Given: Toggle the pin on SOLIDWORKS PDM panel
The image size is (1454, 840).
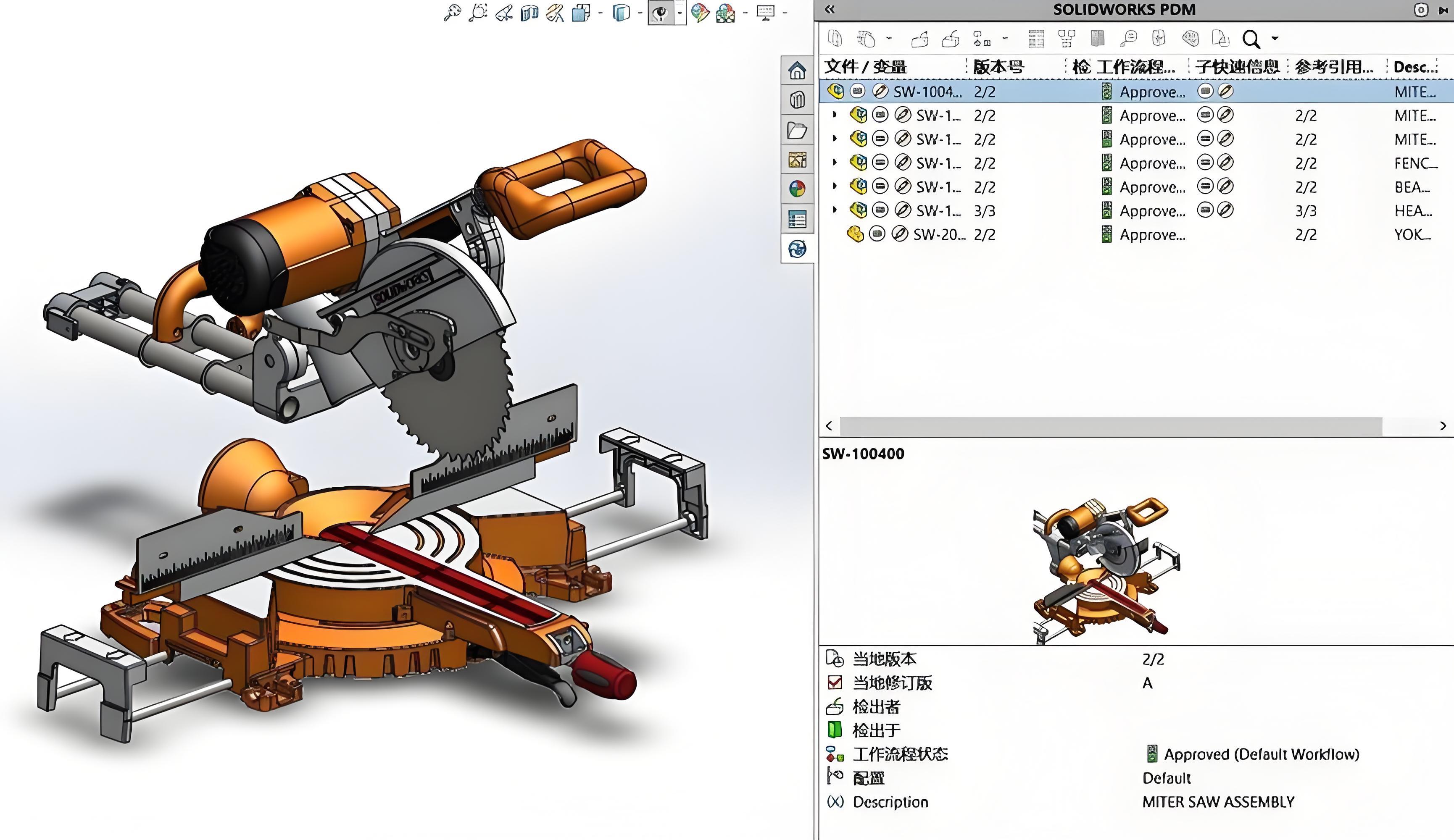Looking at the screenshot, I should [1443, 10].
